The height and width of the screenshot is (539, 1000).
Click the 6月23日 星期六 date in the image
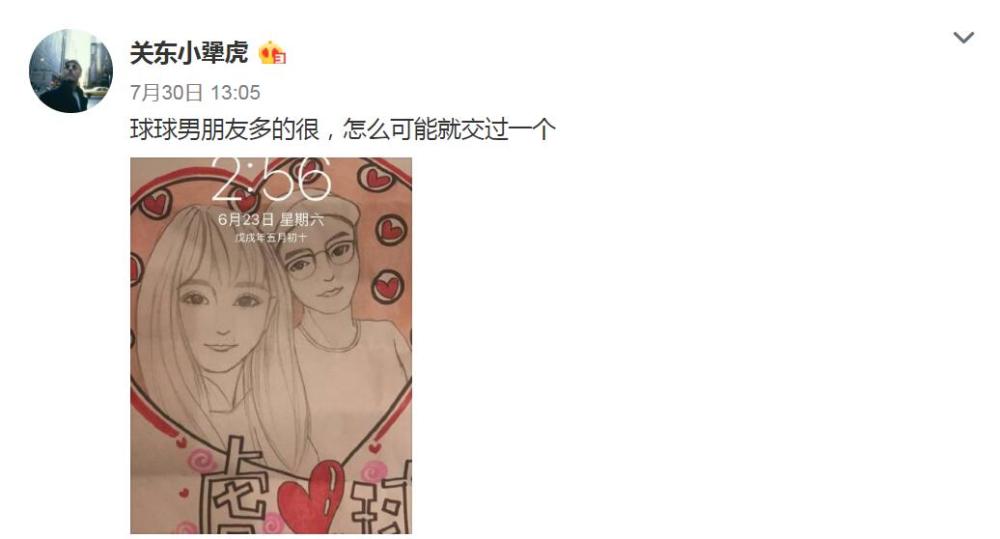pyautogui.click(x=271, y=219)
